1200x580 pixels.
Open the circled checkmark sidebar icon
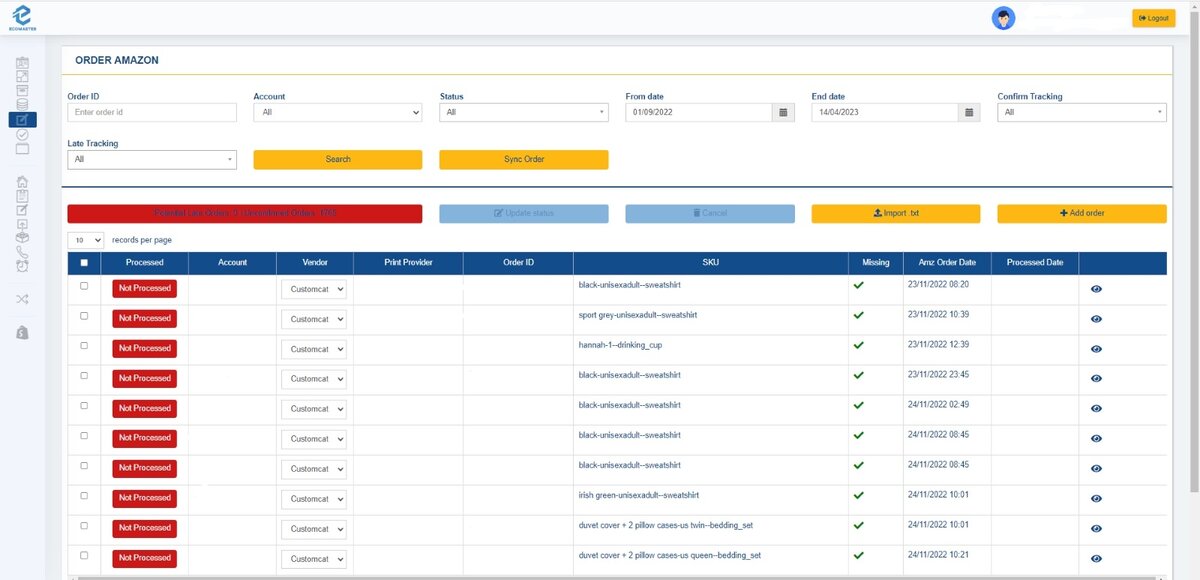[x=23, y=134]
